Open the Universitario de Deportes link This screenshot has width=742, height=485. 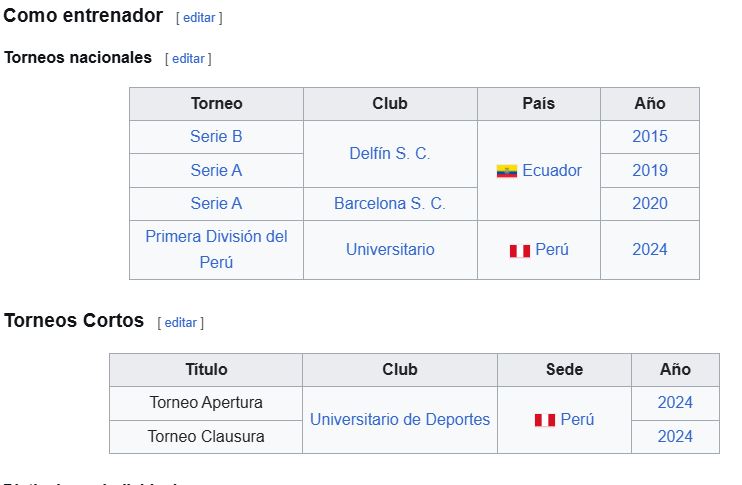[400, 420]
